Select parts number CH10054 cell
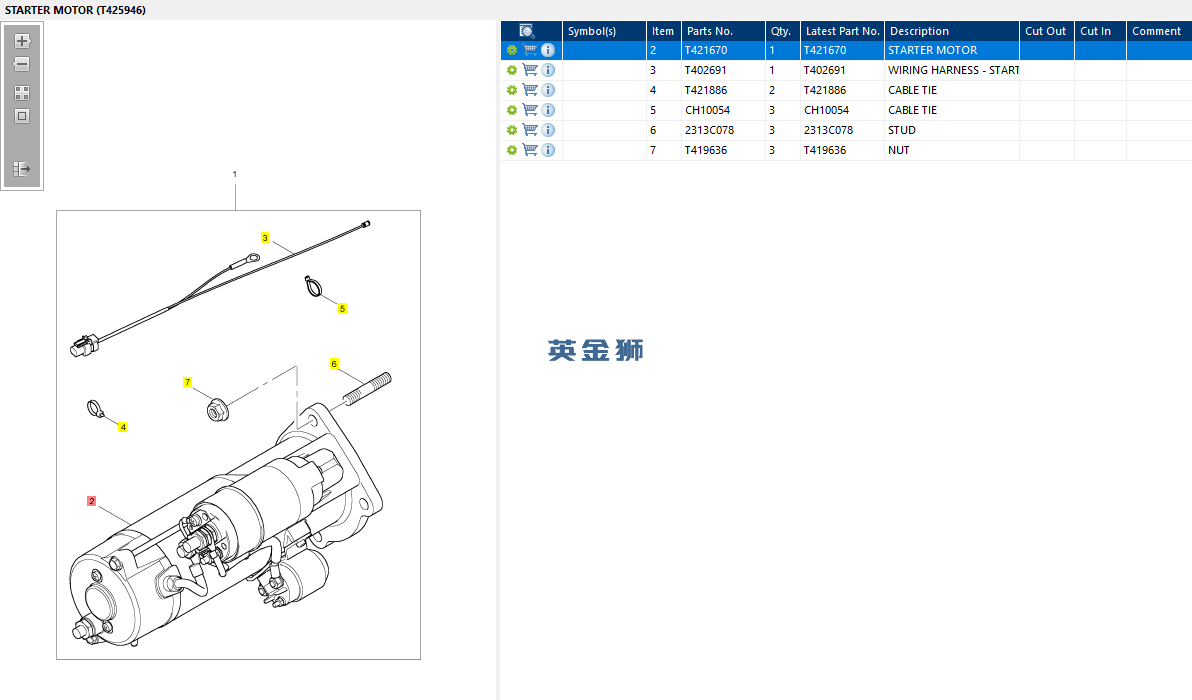The image size is (1192, 700). tap(723, 110)
